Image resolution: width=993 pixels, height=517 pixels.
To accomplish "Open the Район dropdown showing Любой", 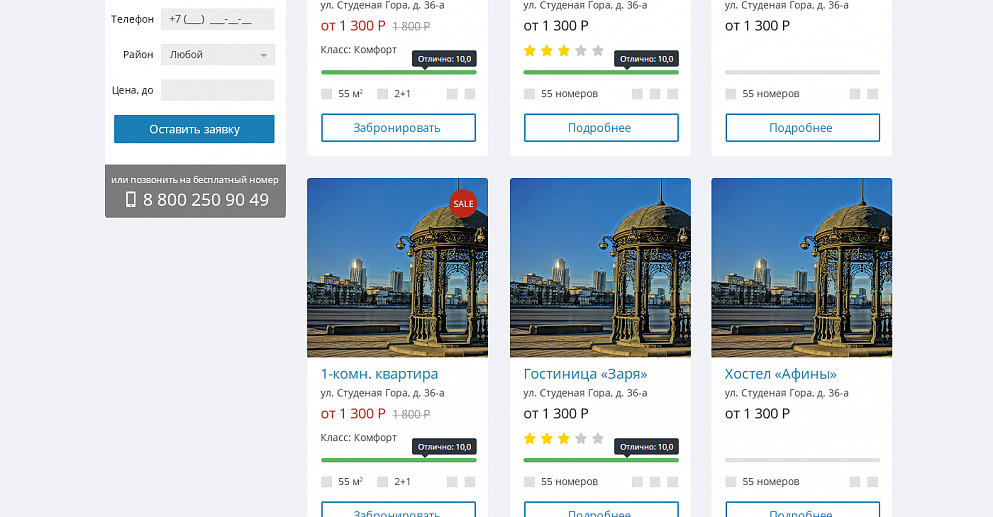I will tap(218, 55).
